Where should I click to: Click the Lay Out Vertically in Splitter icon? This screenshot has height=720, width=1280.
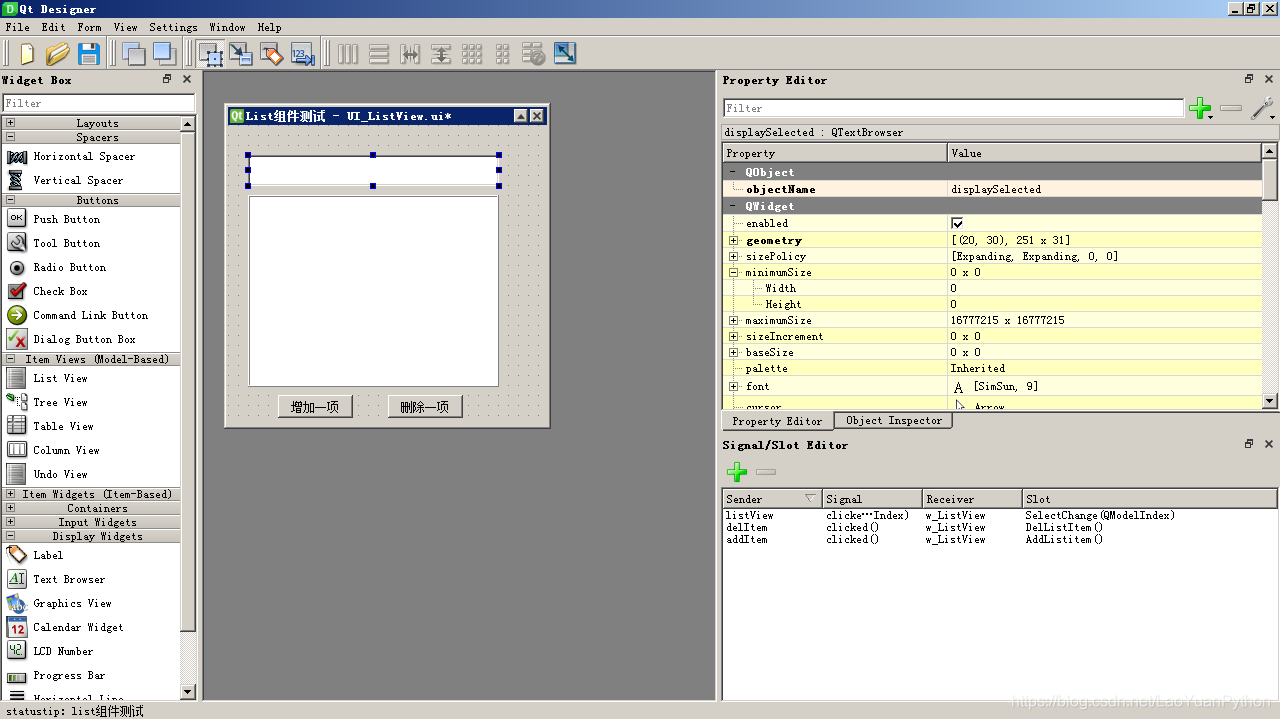441,53
